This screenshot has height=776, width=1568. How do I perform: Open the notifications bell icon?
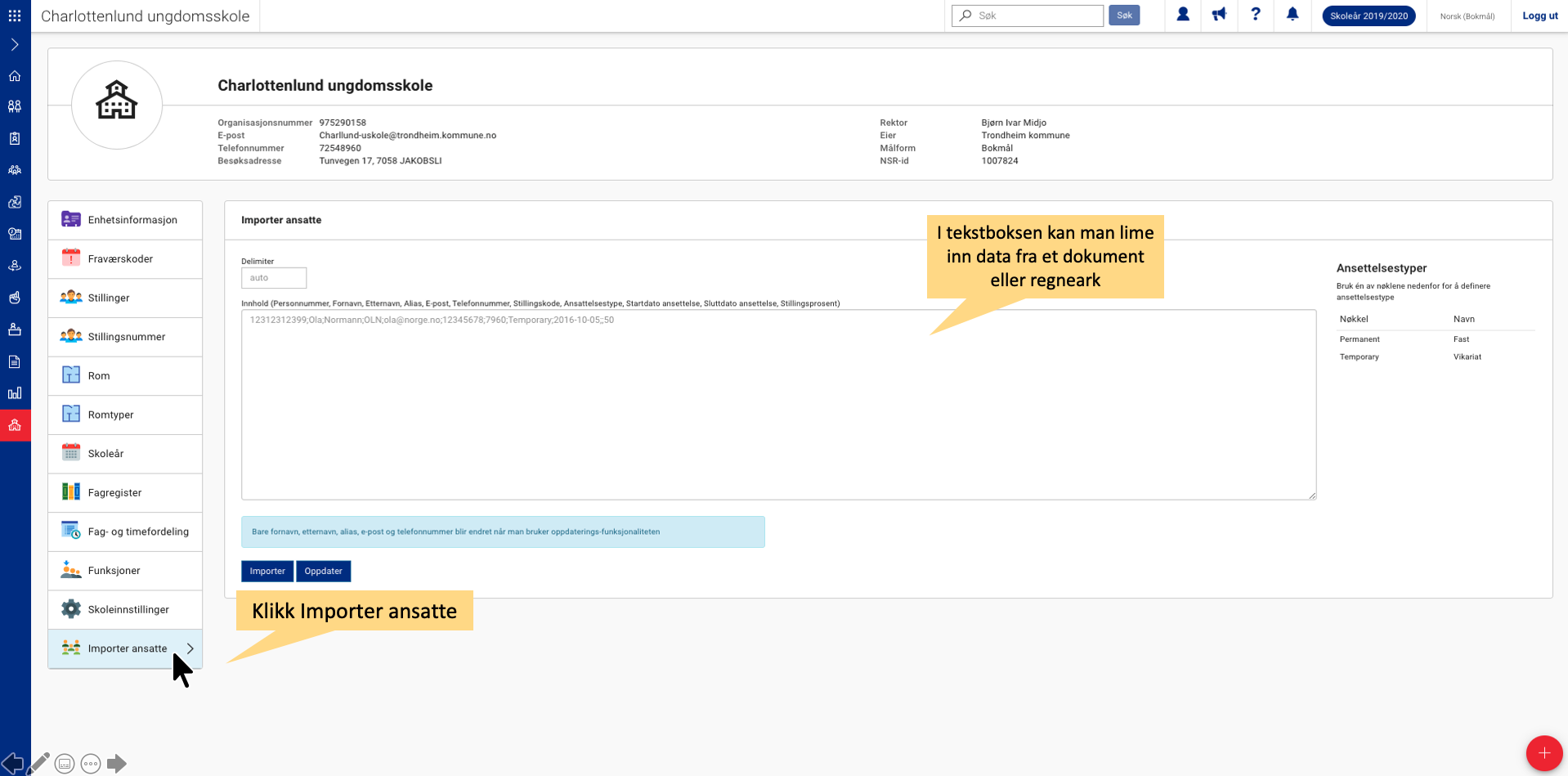tap(1292, 15)
